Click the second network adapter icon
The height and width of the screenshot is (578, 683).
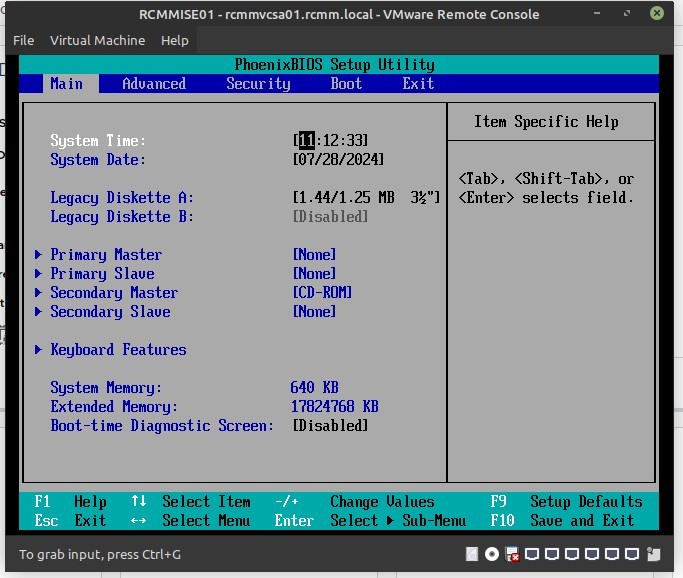(552, 554)
